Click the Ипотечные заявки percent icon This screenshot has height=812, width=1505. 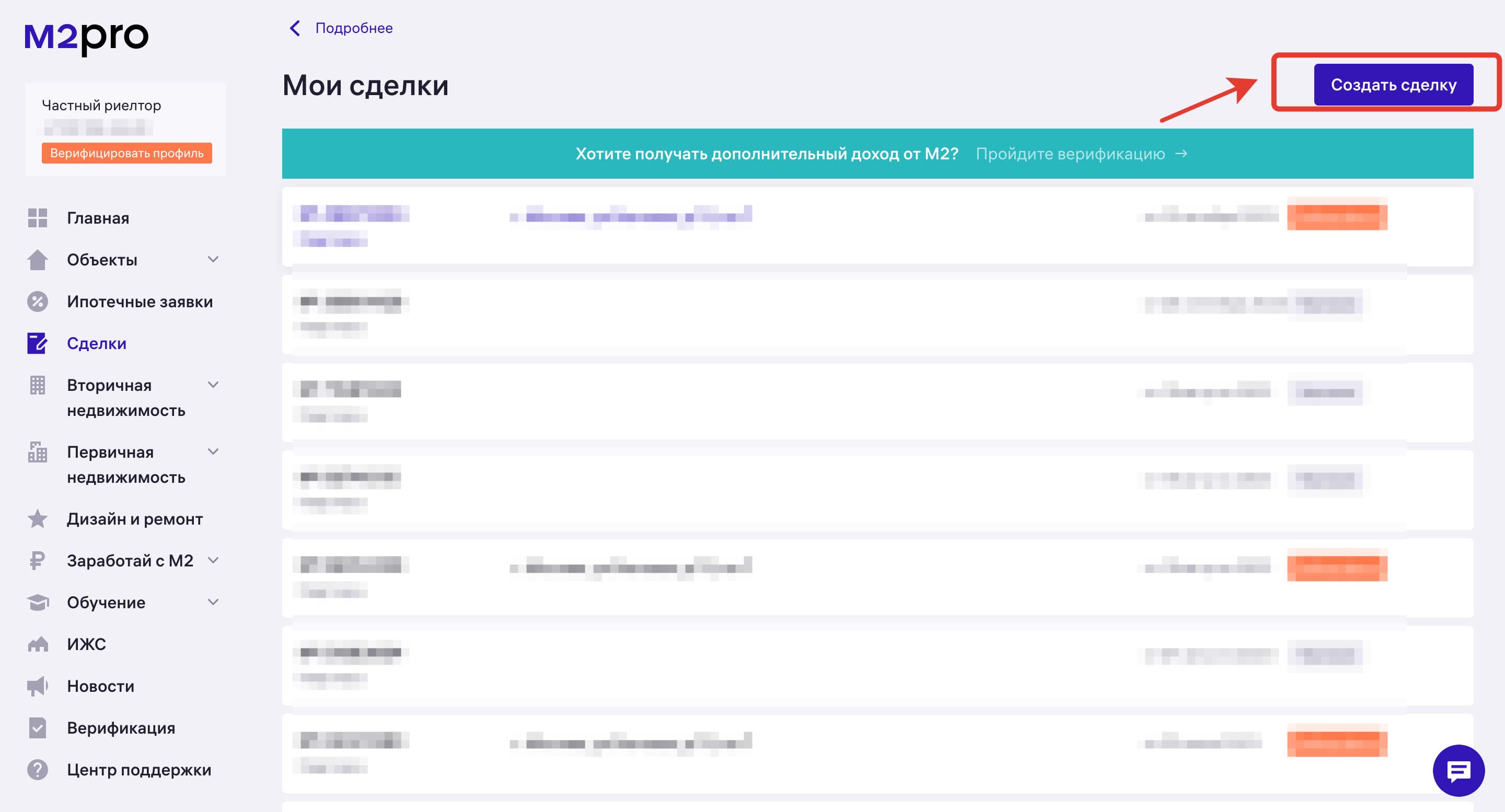pyautogui.click(x=38, y=301)
